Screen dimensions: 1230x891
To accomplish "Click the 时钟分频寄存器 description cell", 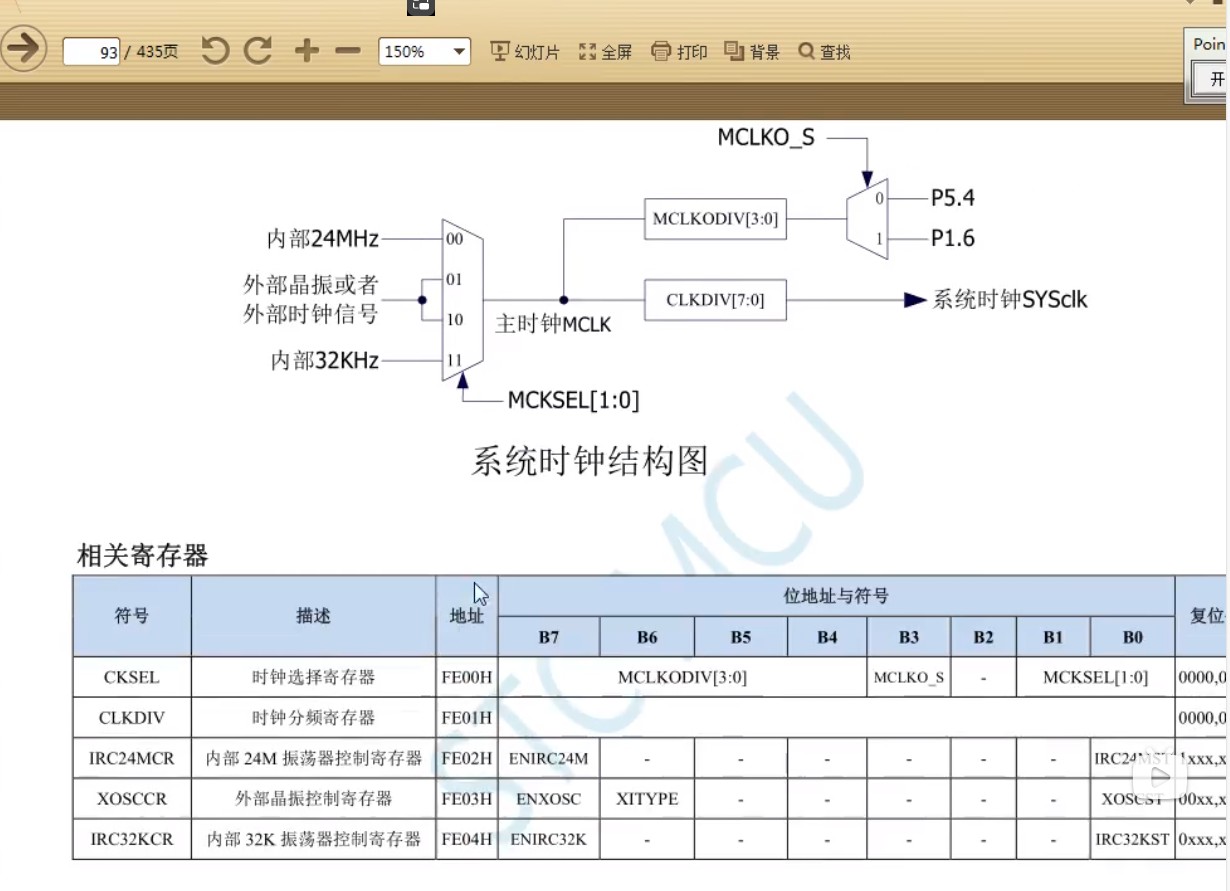I will (313, 718).
